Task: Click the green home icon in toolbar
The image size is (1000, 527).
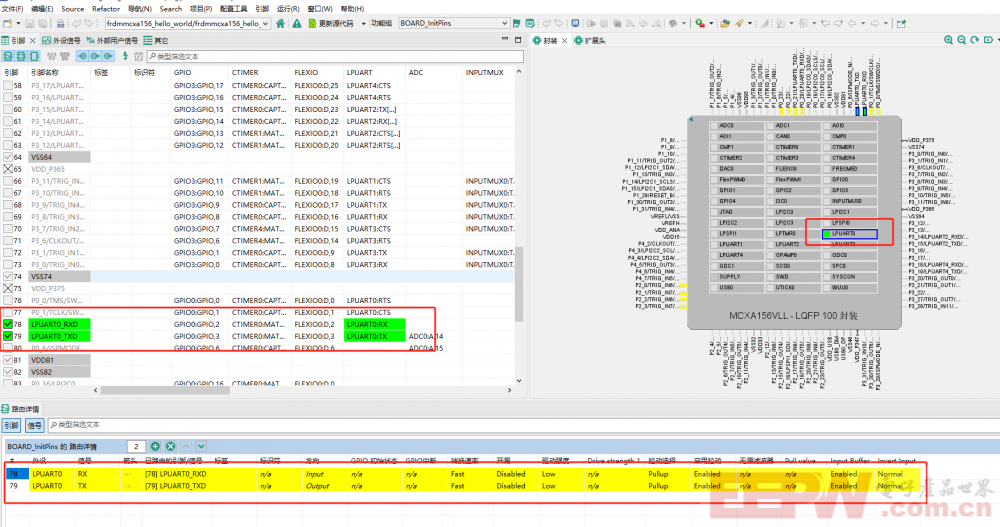Action: [281, 23]
